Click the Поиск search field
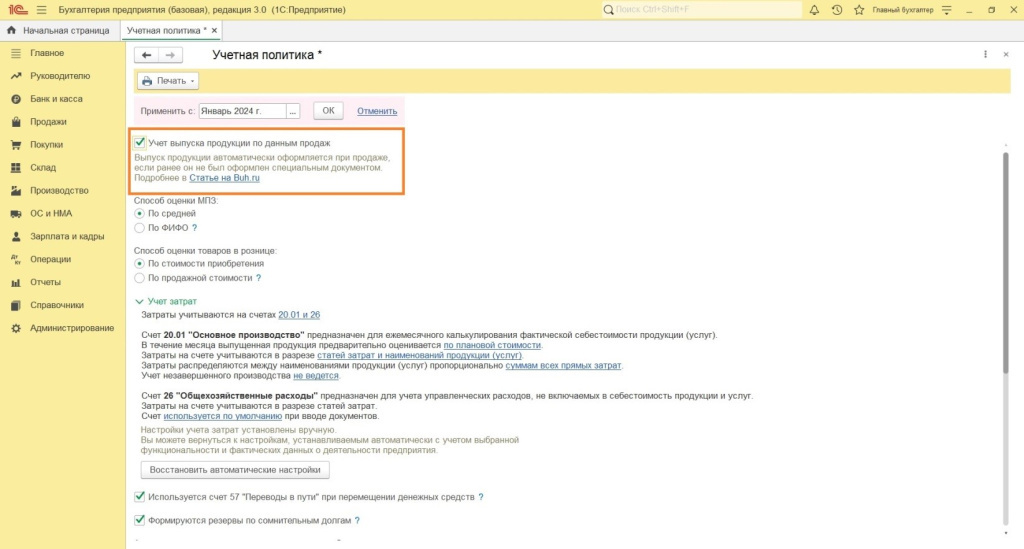The image size is (1024, 549). click(x=702, y=10)
